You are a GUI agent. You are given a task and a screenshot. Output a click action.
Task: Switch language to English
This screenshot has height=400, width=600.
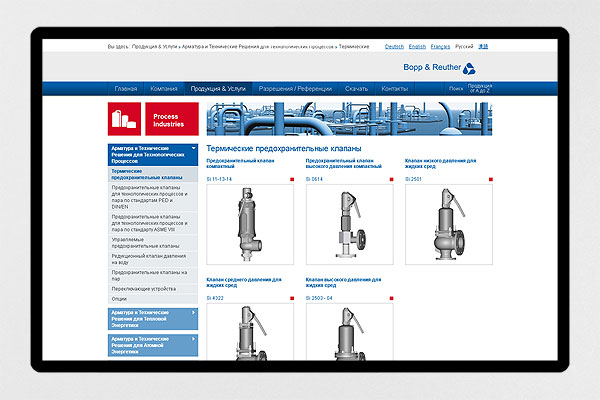click(x=418, y=47)
